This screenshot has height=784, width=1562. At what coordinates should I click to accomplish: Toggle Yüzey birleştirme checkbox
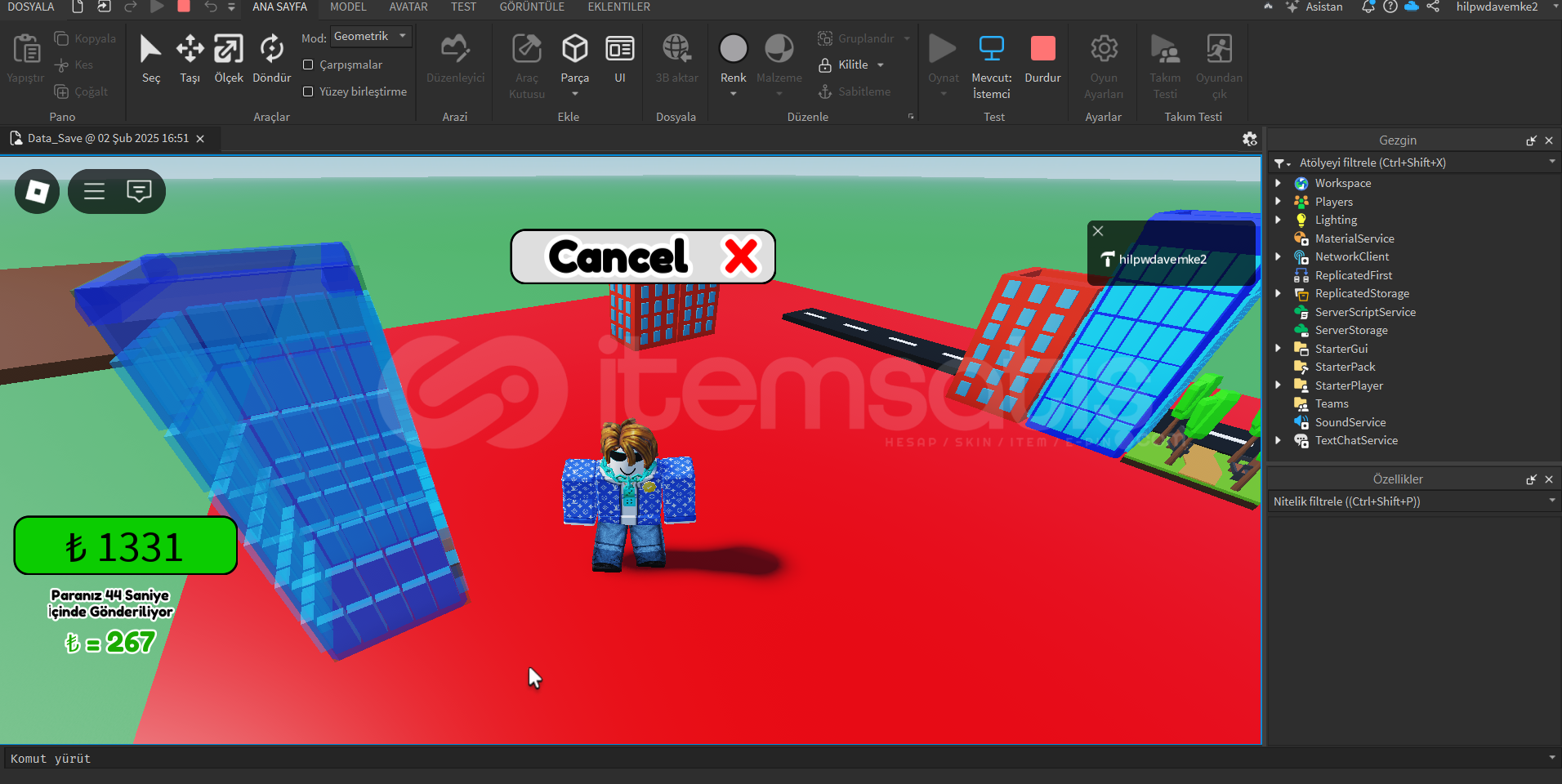click(x=308, y=91)
